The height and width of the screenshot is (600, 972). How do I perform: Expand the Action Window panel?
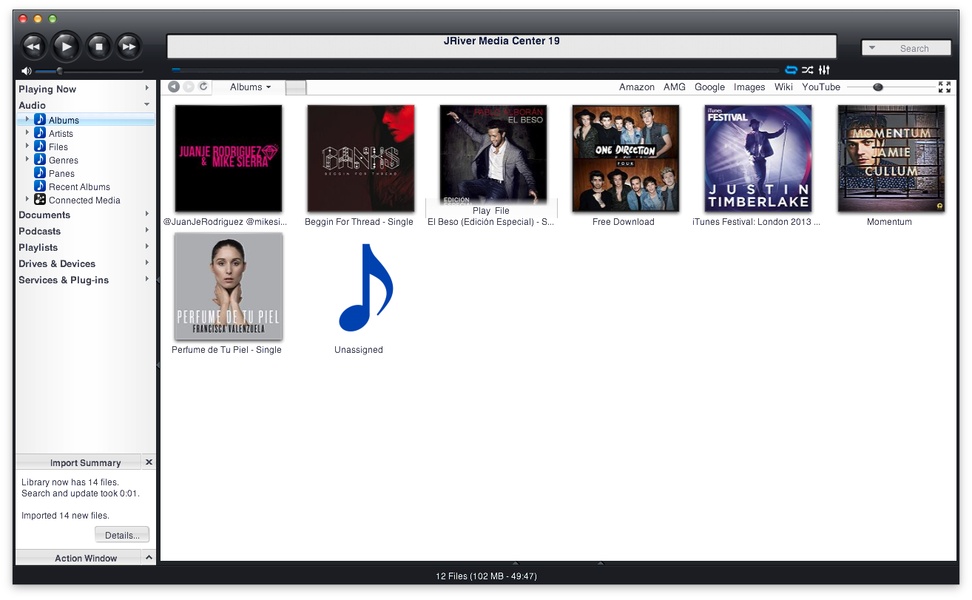tap(149, 558)
